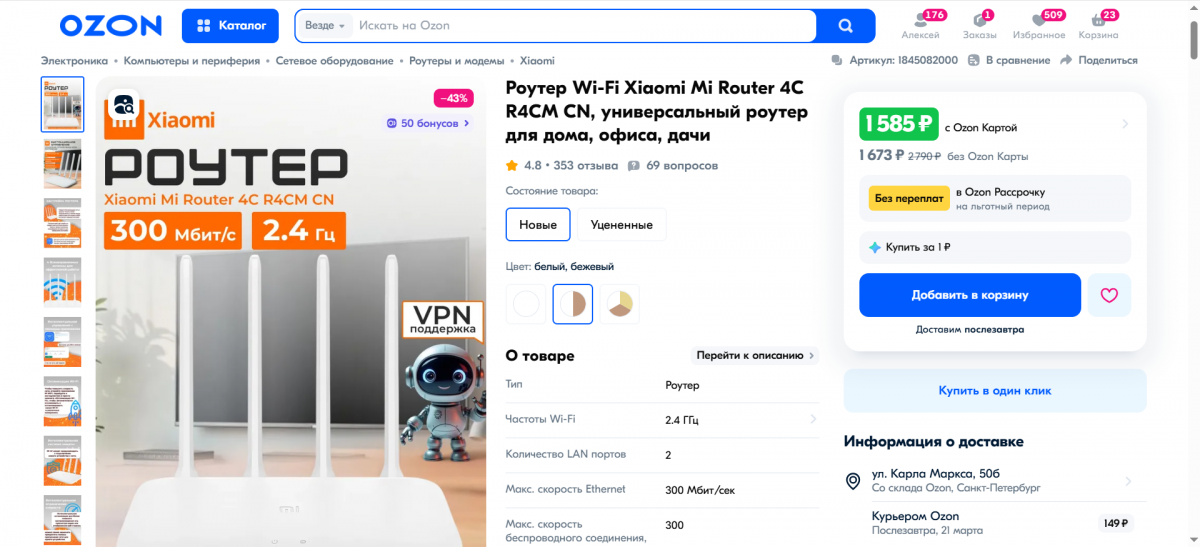Open the Алексей profile icon
This screenshot has height=547, width=1200.
pos(921,19)
